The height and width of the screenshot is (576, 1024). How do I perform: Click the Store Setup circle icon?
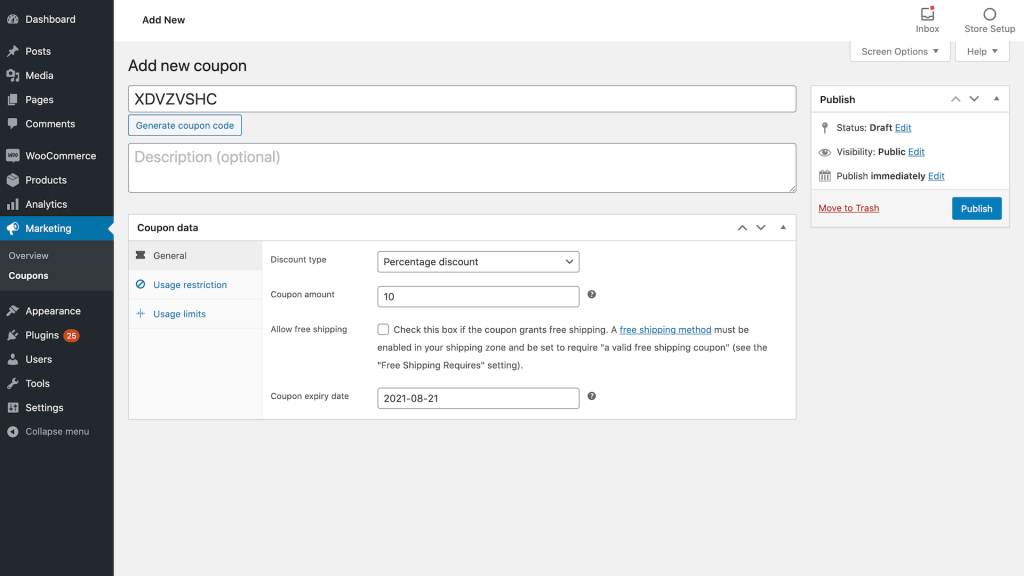989,15
